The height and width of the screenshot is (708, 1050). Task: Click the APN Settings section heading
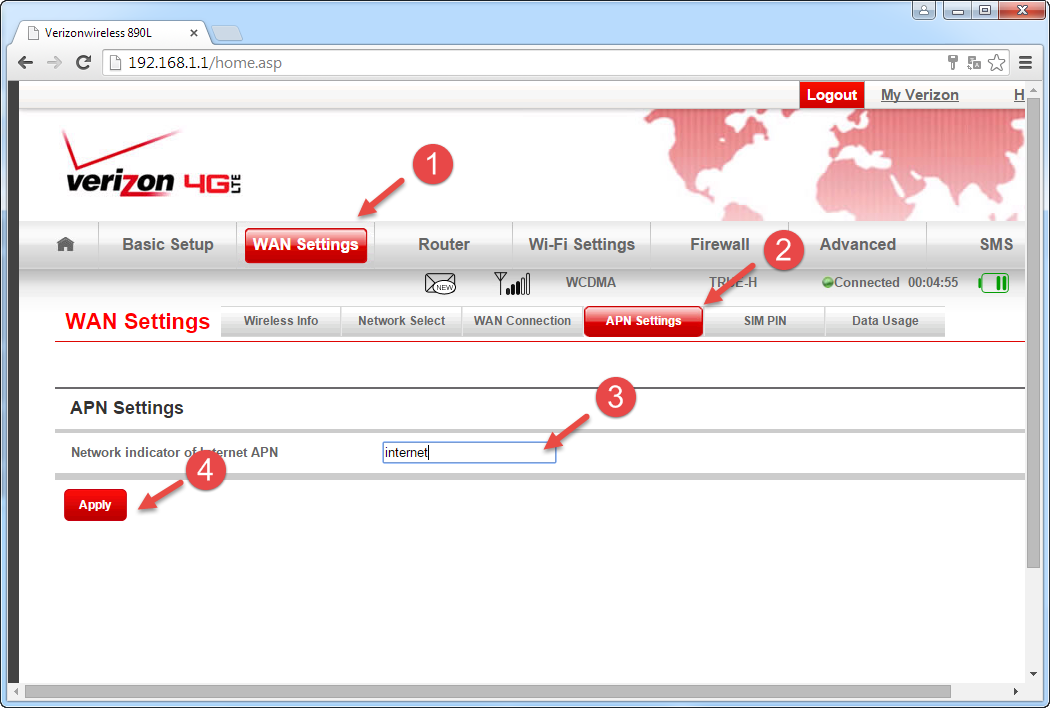[x=127, y=408]
